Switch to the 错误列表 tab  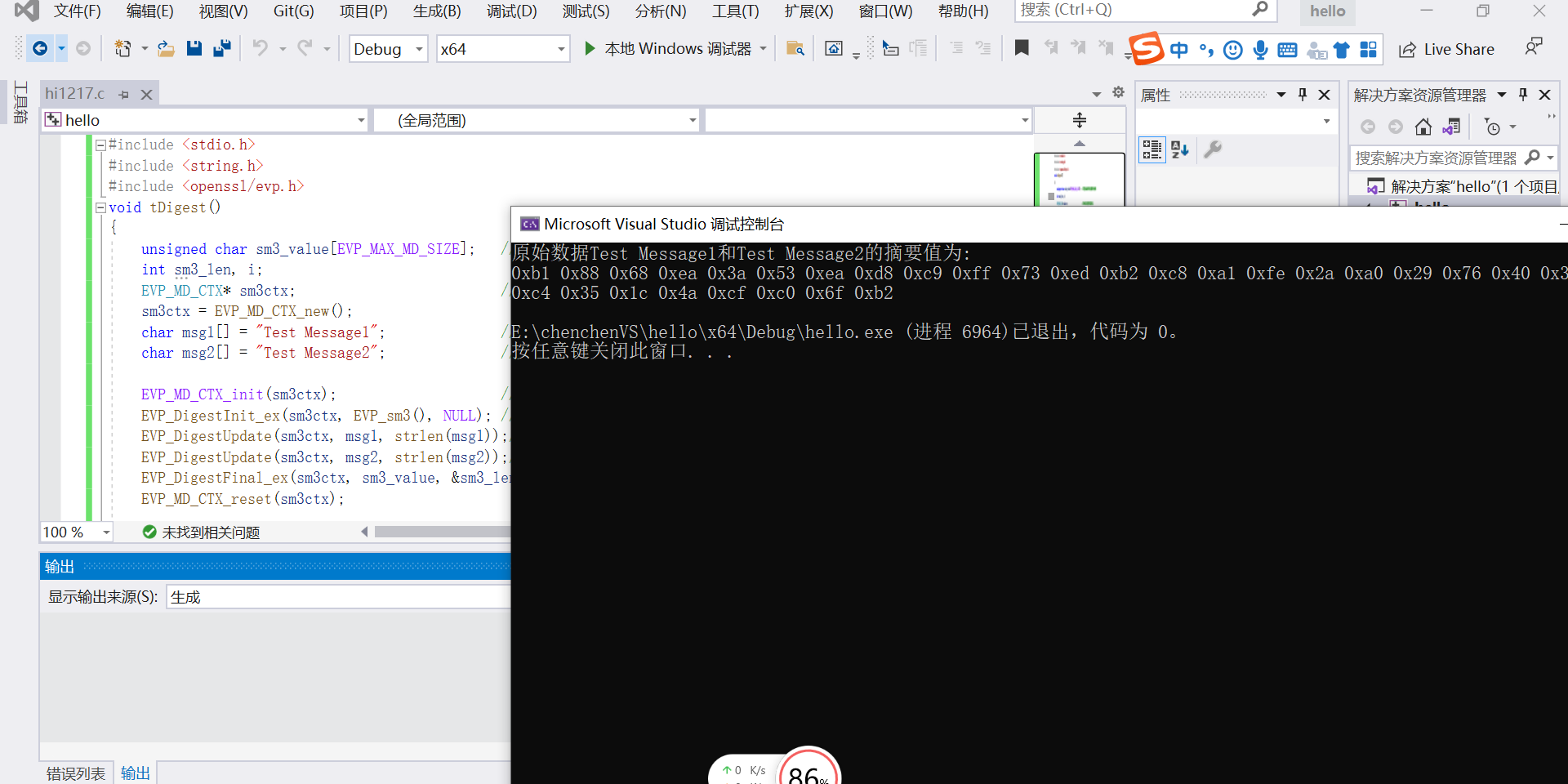tap(75, 773)
